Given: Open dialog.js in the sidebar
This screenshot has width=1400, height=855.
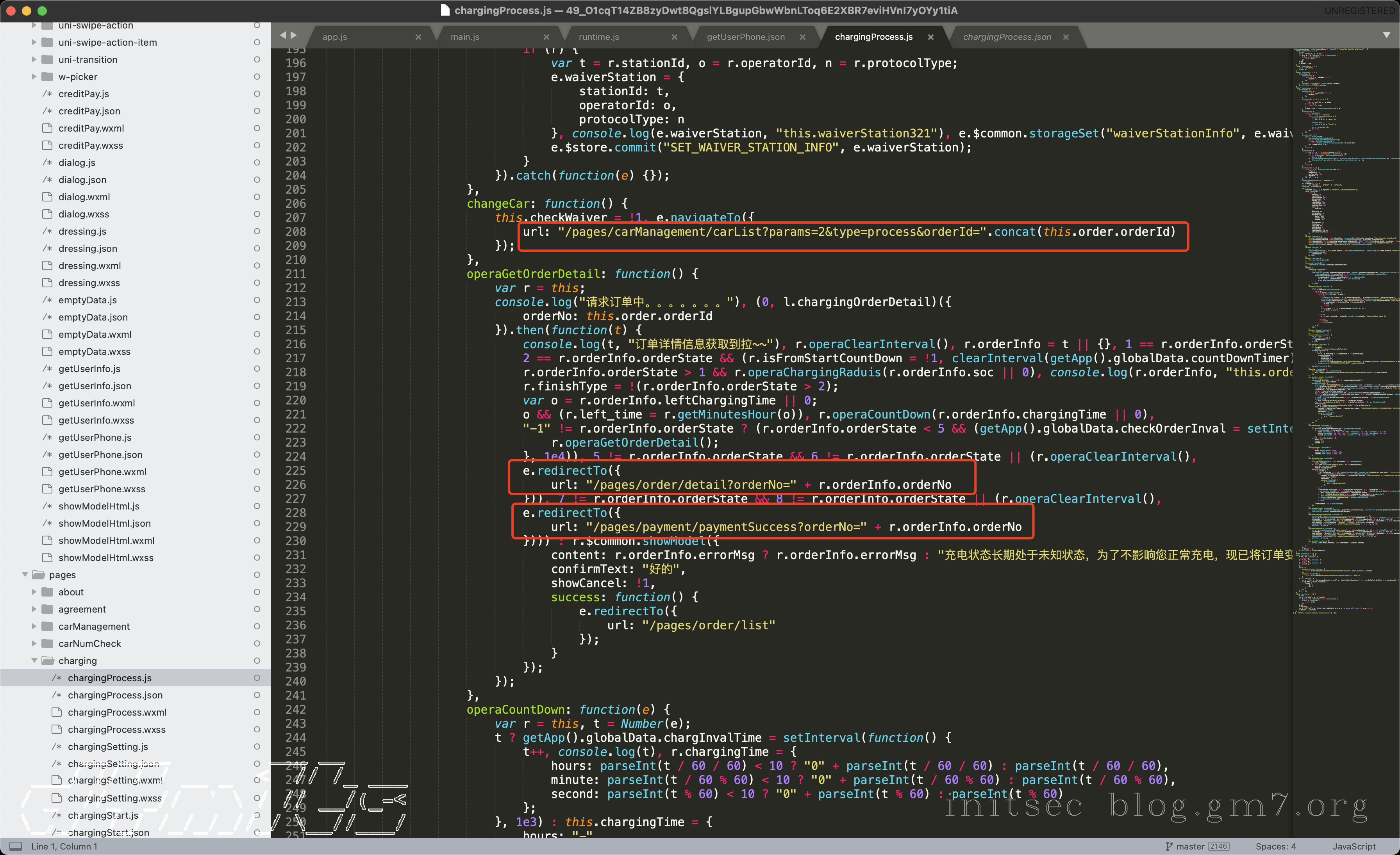Looking at the screenshot, I should [77, 162].
